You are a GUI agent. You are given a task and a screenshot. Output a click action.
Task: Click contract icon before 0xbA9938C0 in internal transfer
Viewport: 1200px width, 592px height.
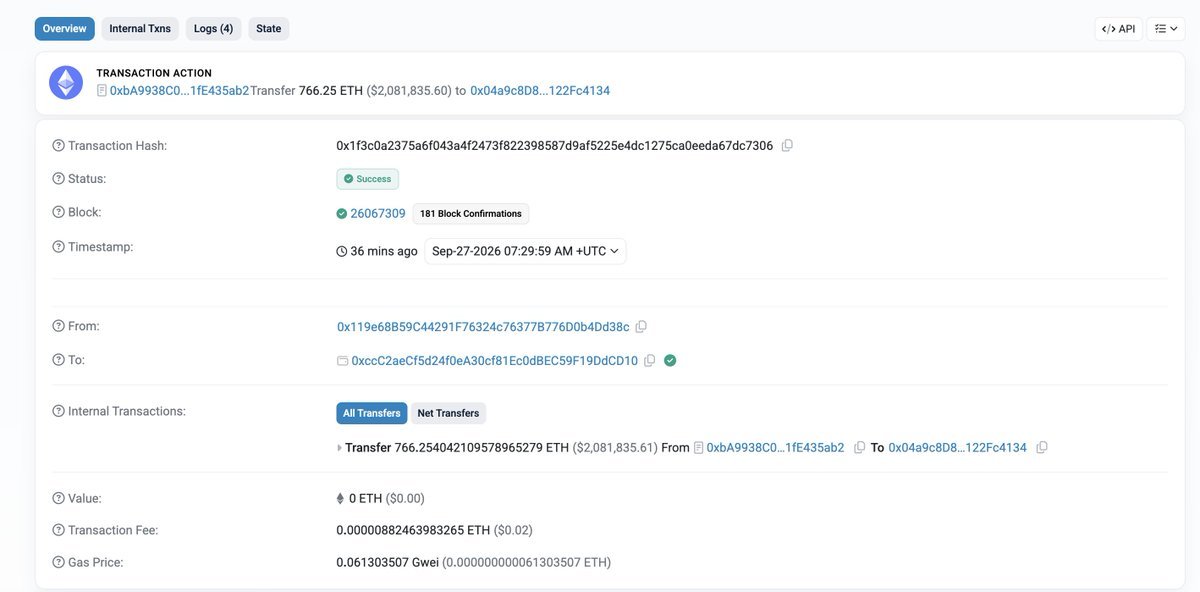click(699, 447)
